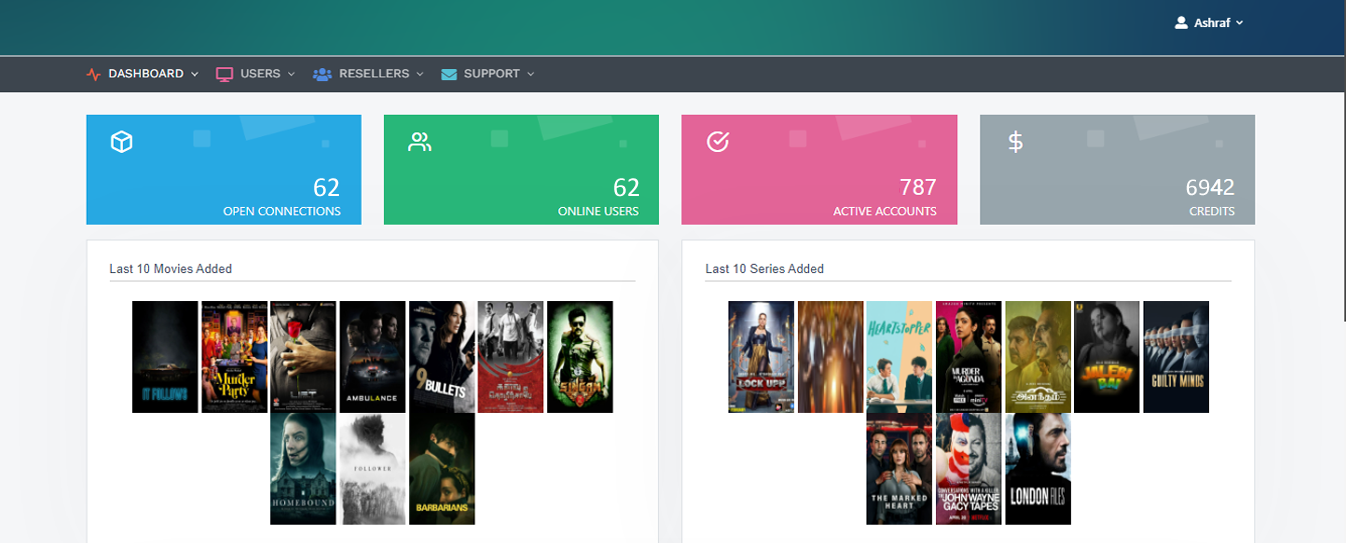Open the olive-green Tamil series poster
Image resolution: width=1346 pixels, height=543 pixels.
[x=1038, y=357]
